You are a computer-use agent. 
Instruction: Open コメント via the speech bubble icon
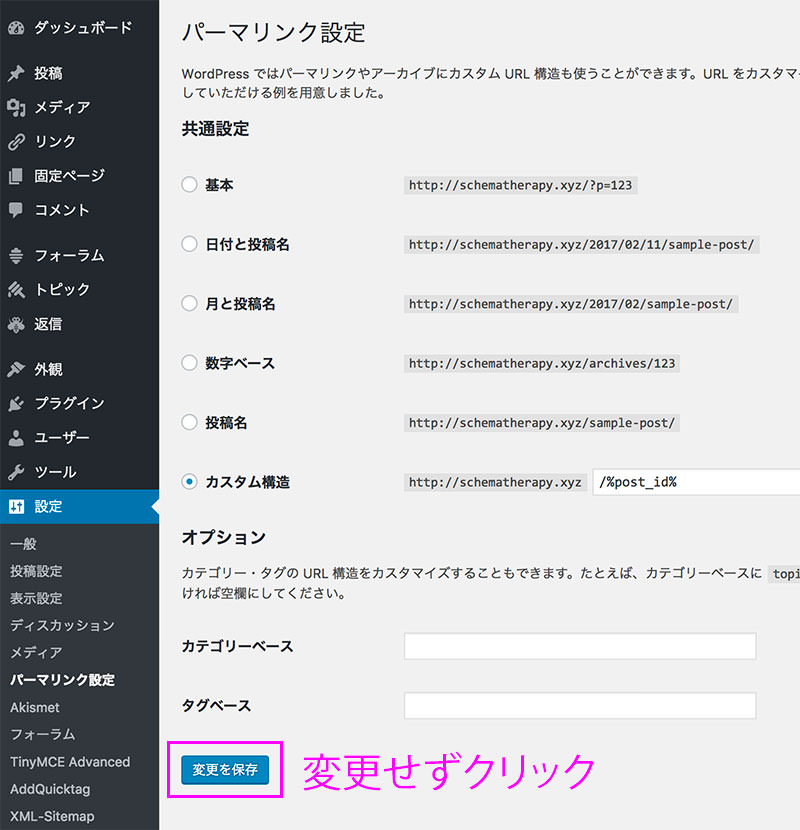[18, 210]
